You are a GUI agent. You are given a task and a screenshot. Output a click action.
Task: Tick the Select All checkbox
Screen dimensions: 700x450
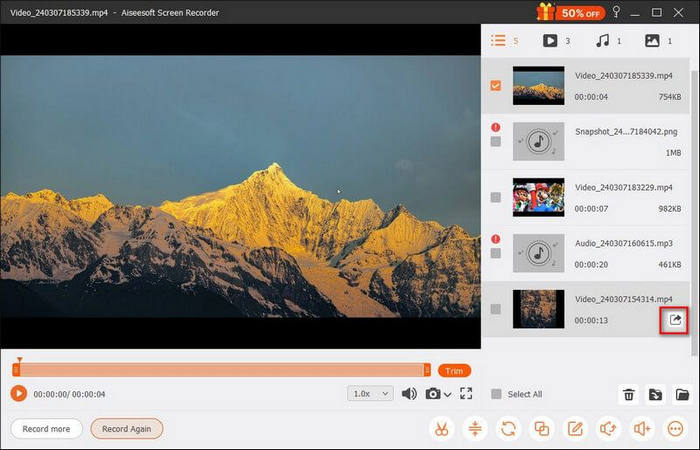point(496,394)
